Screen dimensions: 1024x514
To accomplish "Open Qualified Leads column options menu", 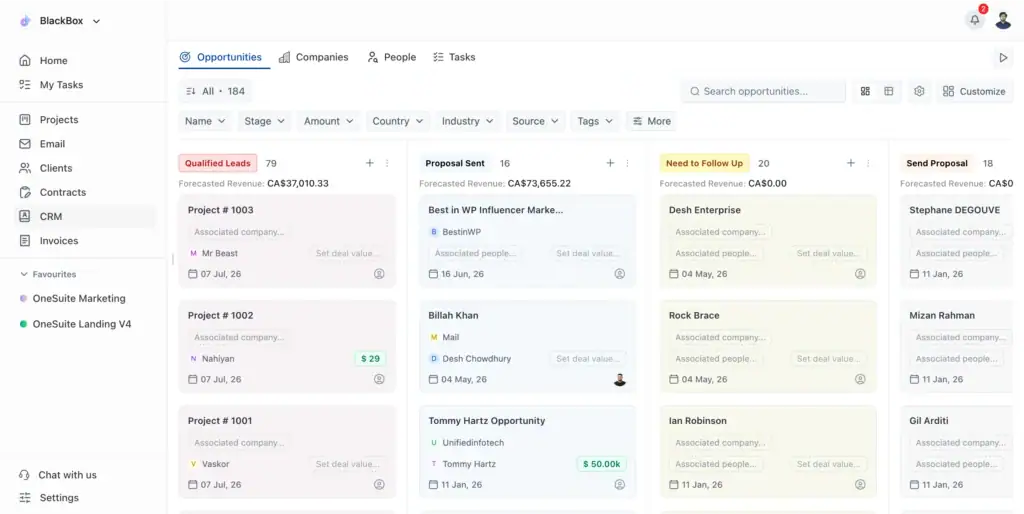I will click(387, 163).
